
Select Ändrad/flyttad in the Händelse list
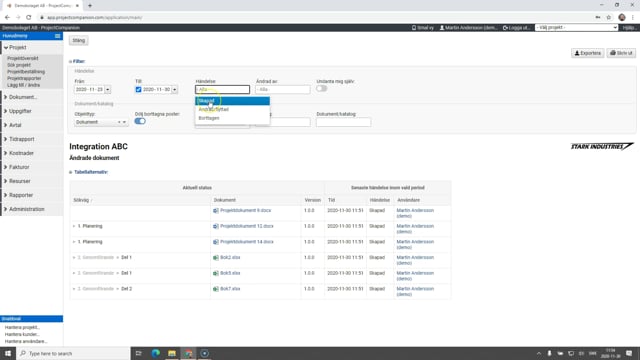pos(232,109)
